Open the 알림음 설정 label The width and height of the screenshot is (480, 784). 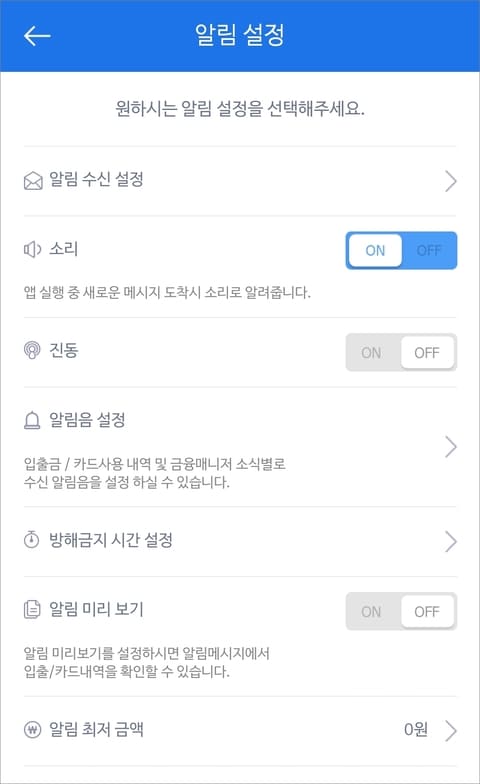point(87,420)
